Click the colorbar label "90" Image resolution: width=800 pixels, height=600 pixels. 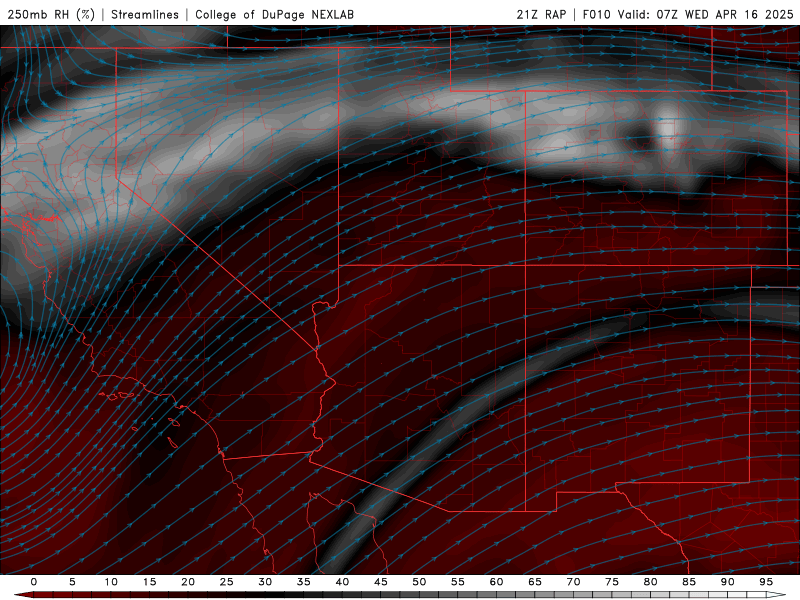point(727,582)
